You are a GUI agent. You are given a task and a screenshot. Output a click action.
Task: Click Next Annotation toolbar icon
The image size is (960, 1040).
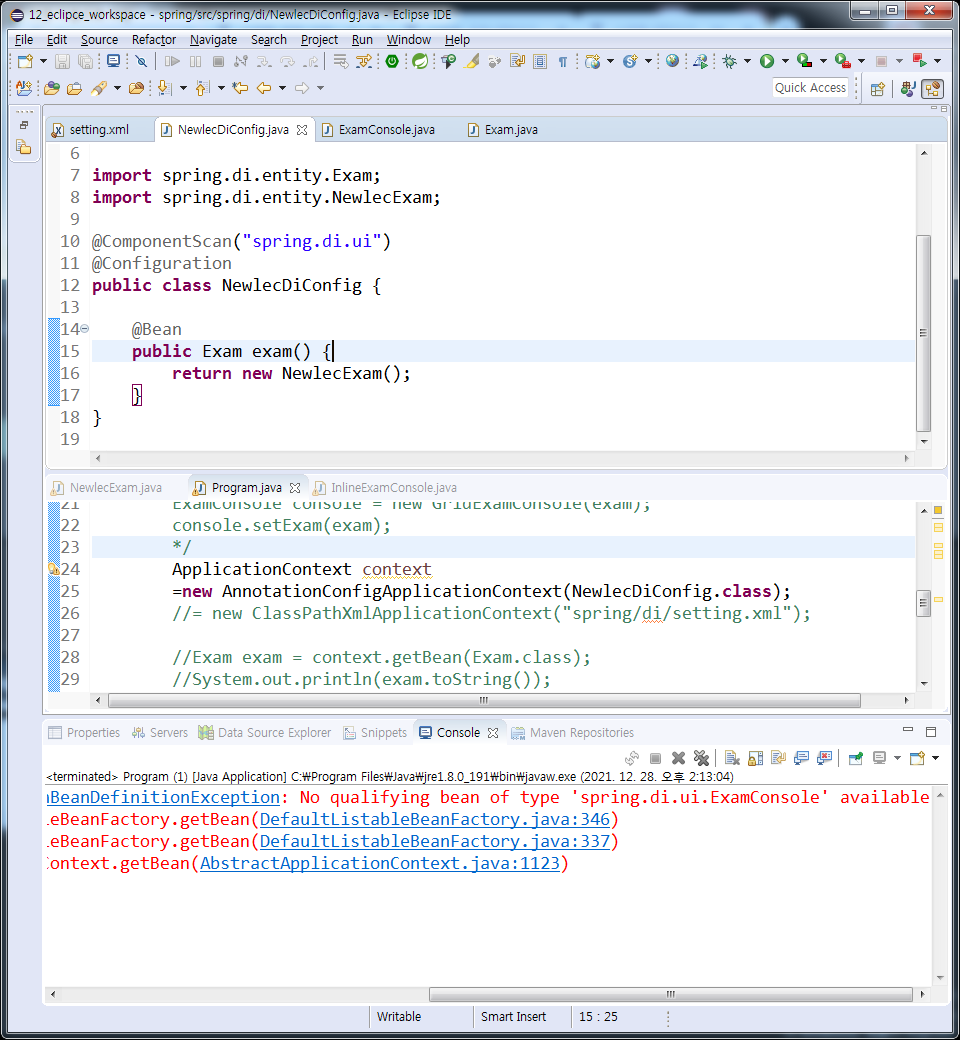pyautogui.click(x=165, y=88)
